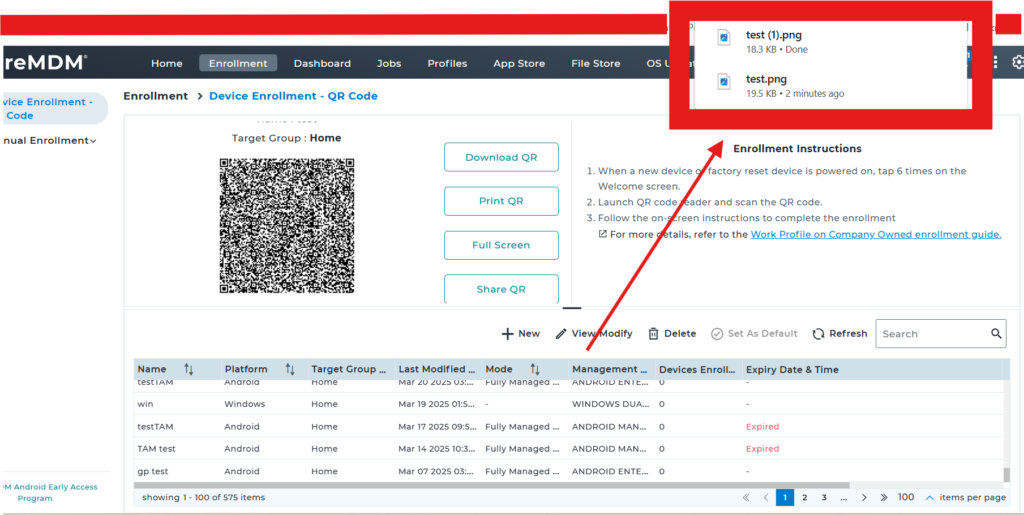Select page 3 in pagination
This screenshot has width=1024, height=515.
point(824,497)
